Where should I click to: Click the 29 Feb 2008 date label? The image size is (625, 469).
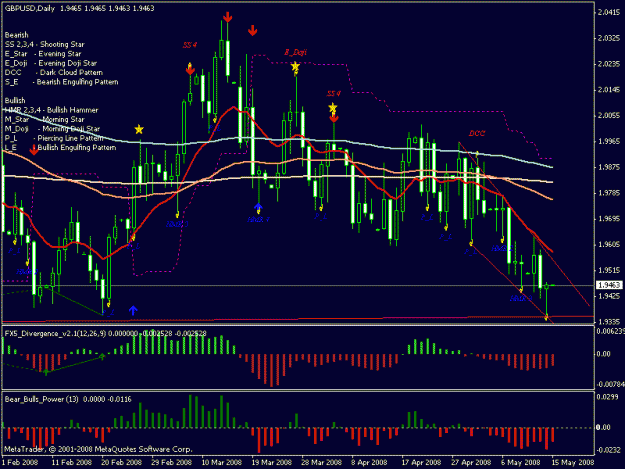click(171, 463)
